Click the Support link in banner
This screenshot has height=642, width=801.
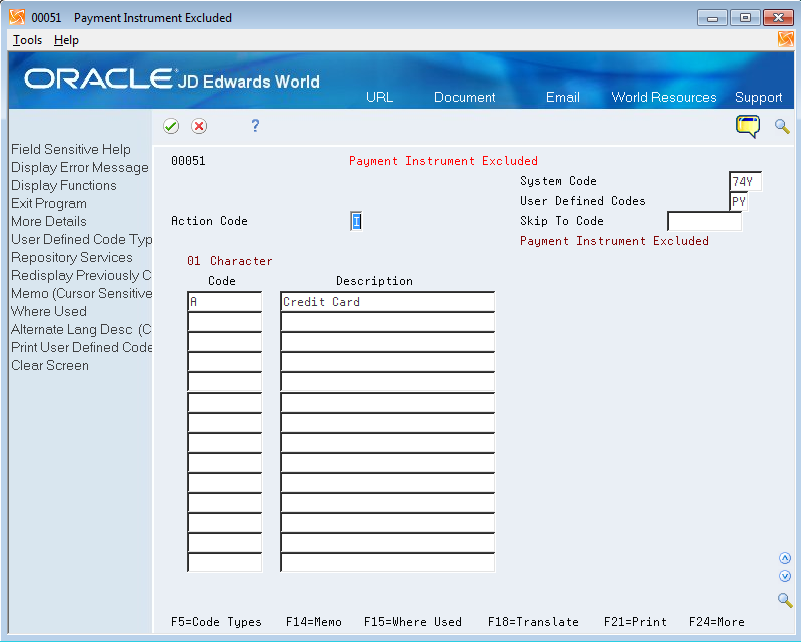point(759,97)
